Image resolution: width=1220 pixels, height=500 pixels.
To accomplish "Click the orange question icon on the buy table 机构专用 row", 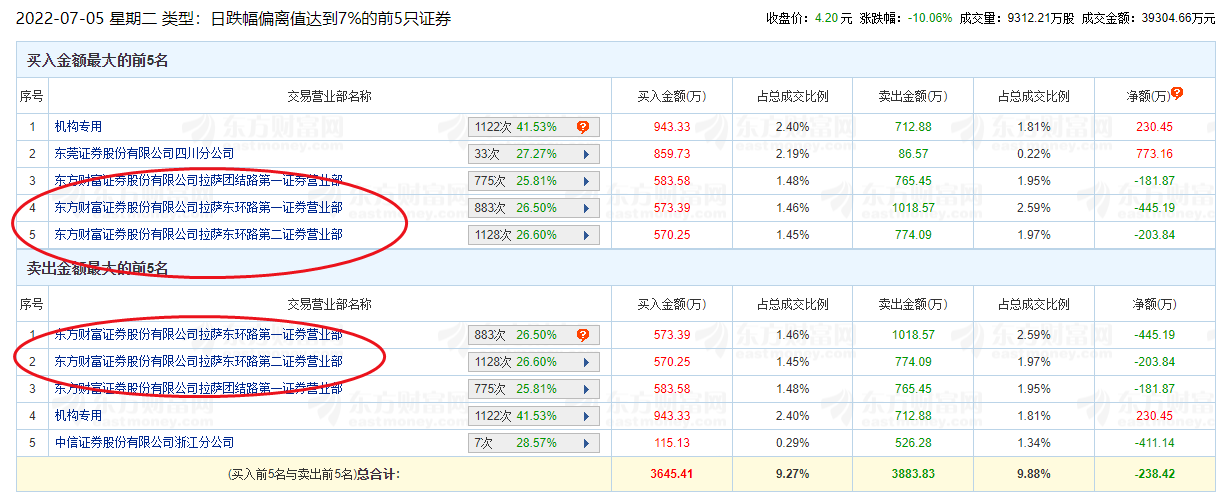I will coord(582,127).
